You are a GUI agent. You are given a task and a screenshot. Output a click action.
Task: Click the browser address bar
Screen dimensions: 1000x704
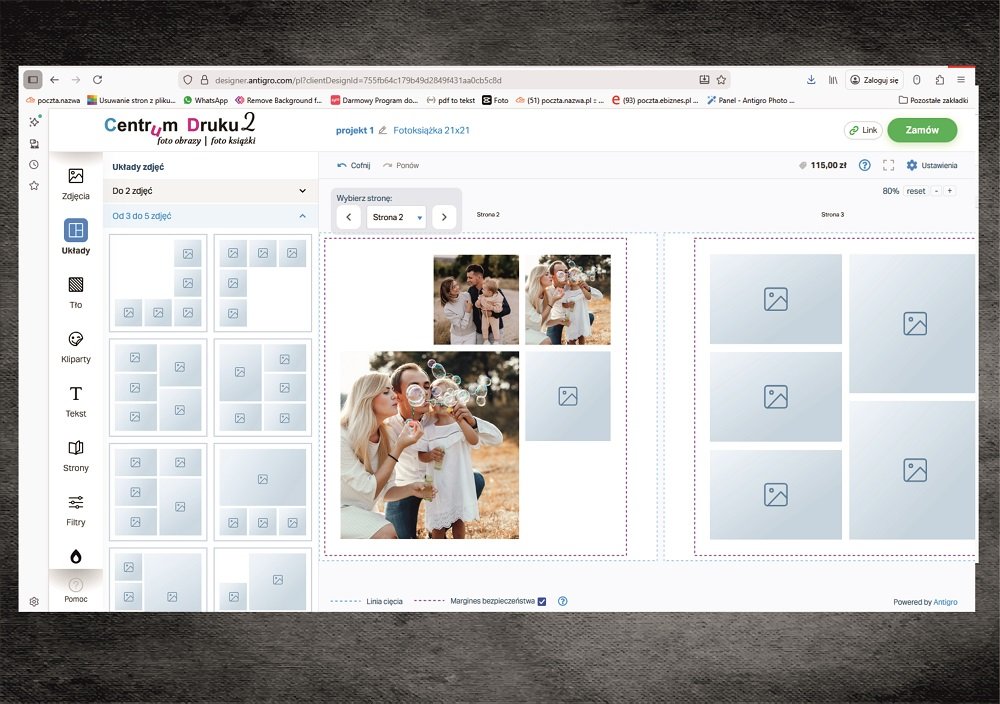coord(440,80)
